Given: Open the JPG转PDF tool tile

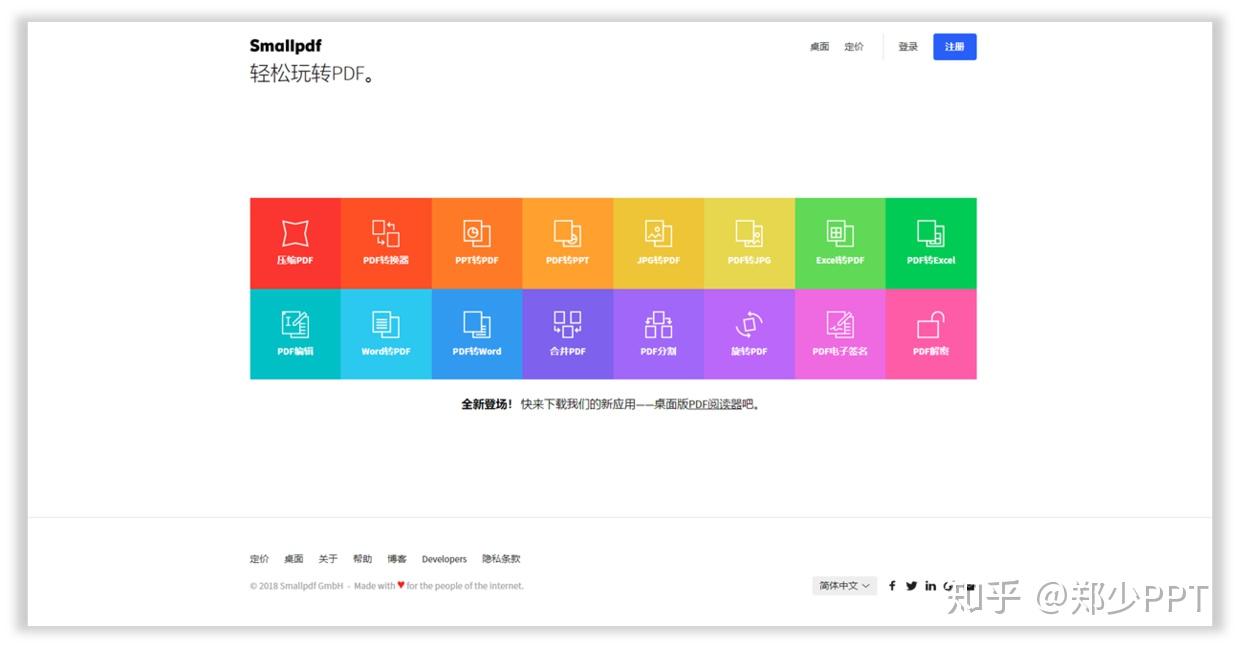Looking at the screenshot, I should click(x=659, y=243).
